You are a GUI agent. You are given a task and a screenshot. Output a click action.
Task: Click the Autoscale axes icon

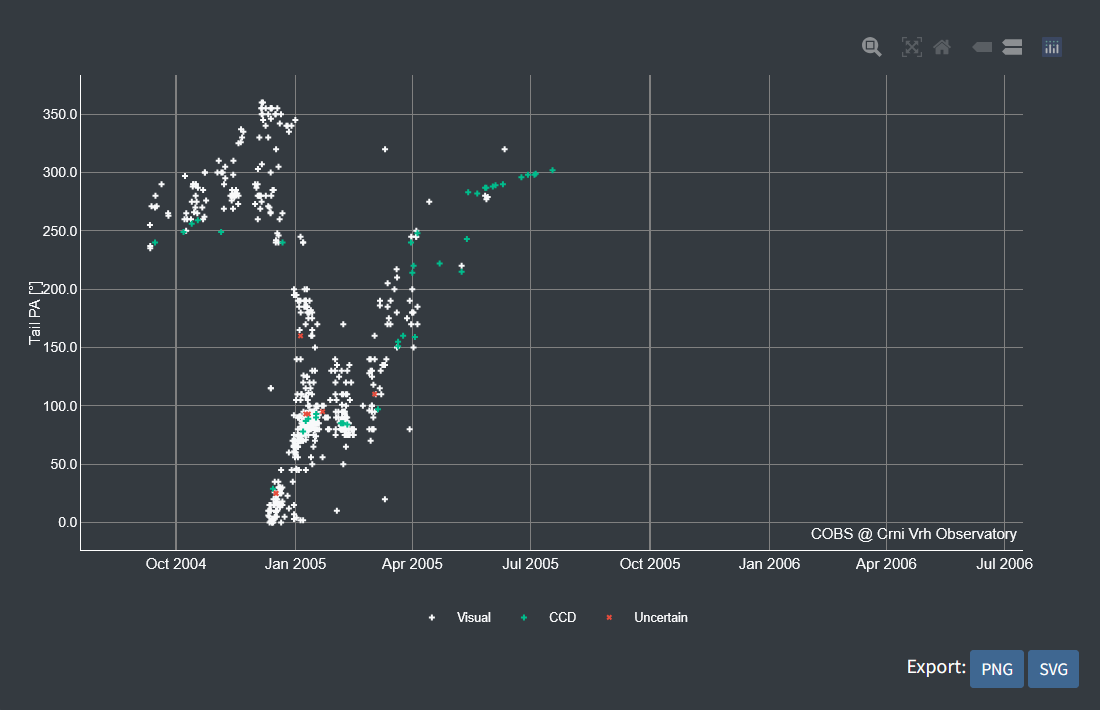(x=911, y=47)
